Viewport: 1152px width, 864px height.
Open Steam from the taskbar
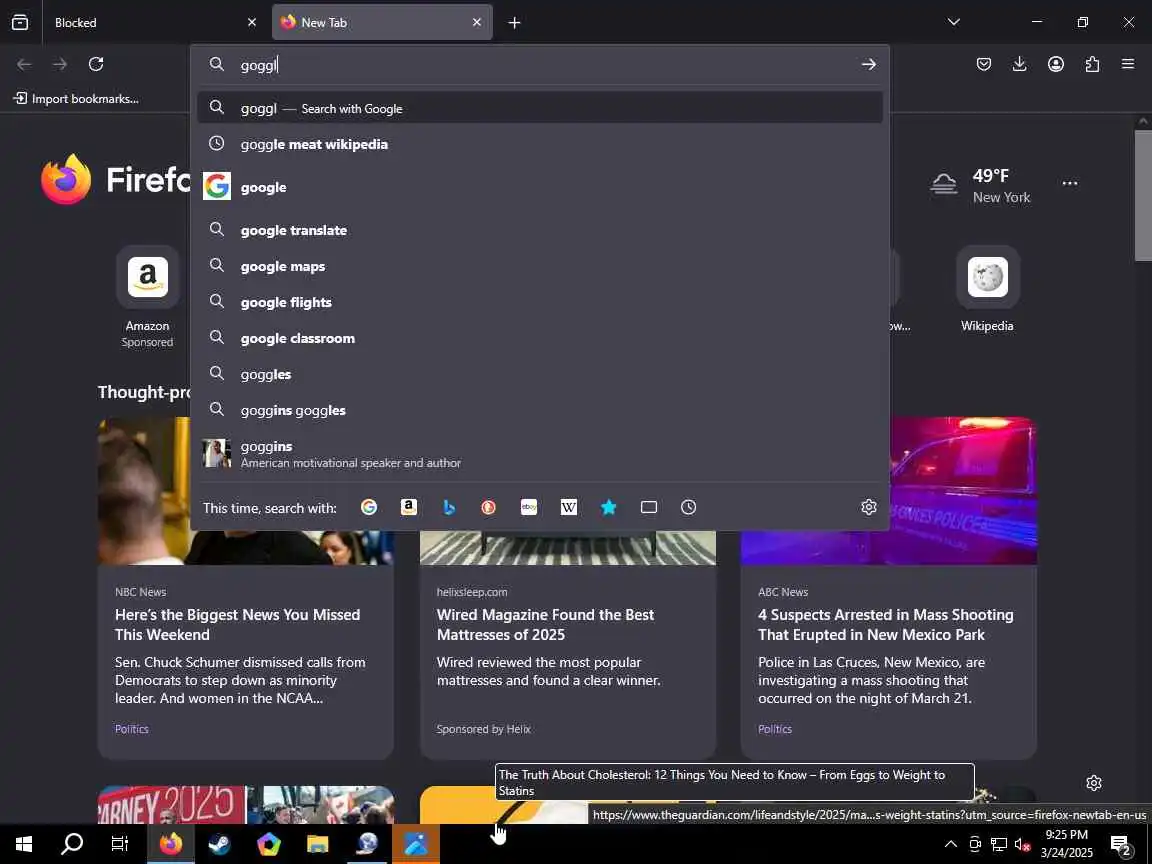point(219,844)
